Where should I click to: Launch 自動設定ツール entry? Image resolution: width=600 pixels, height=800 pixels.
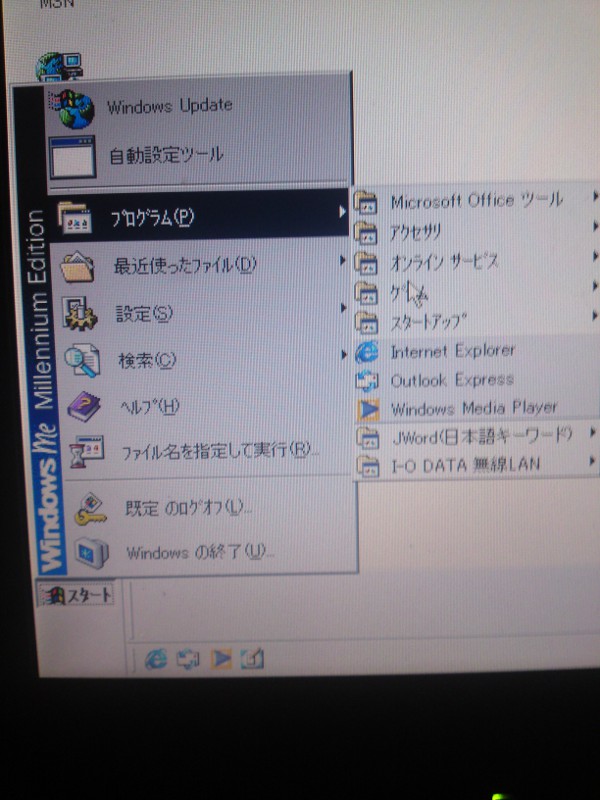pos(199,156)
